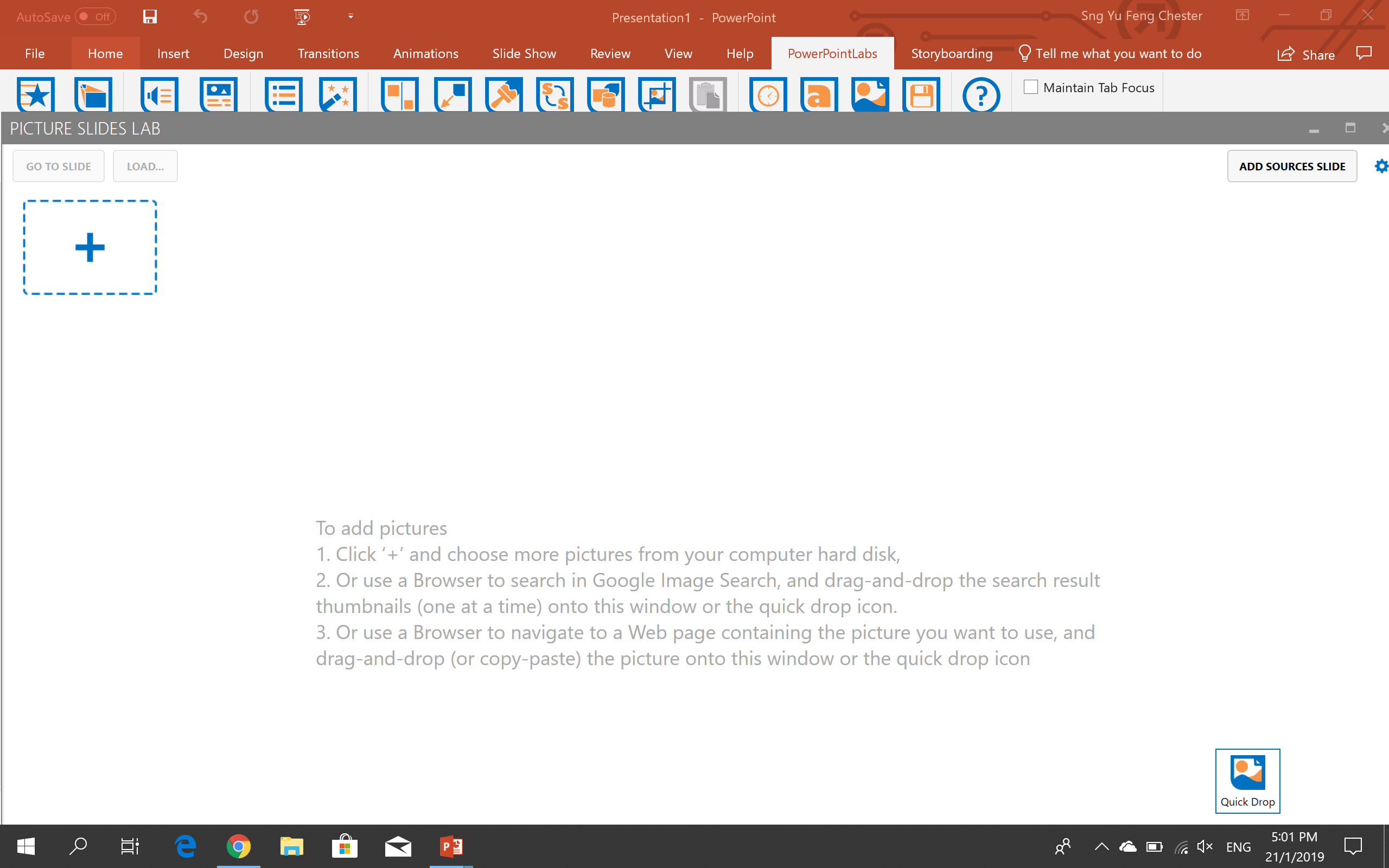
Task: Open Picture Slides Lab settings gear
Action: coord(1381,166)
